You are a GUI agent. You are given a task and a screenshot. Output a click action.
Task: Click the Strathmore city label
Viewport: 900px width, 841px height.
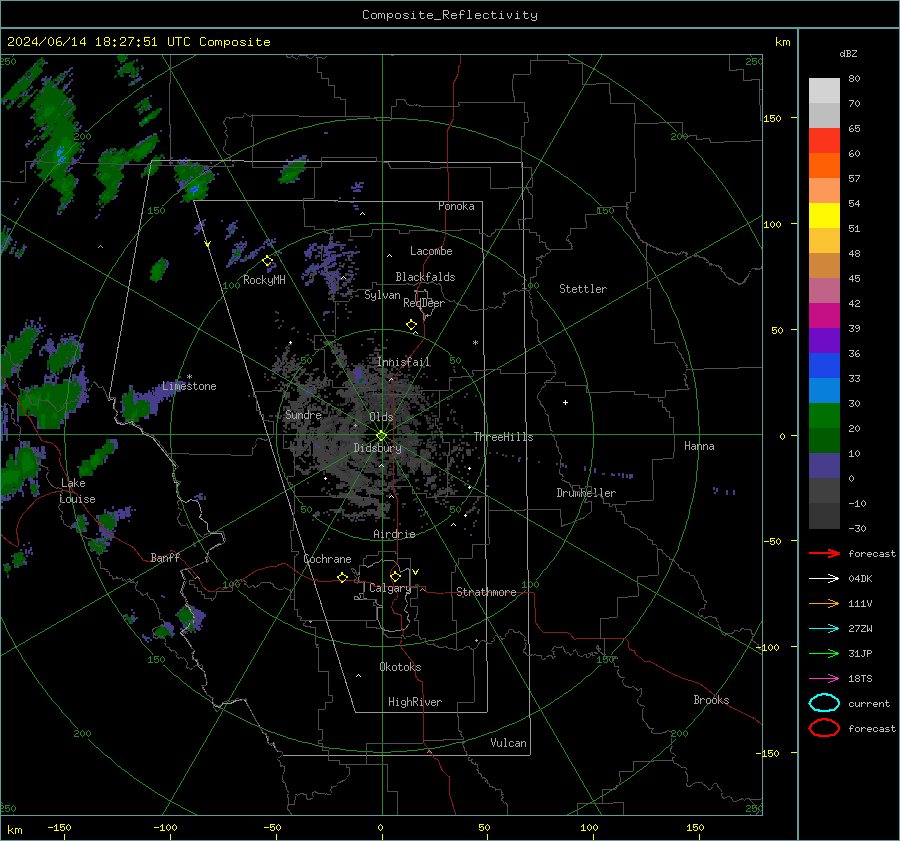pos(486,592)
